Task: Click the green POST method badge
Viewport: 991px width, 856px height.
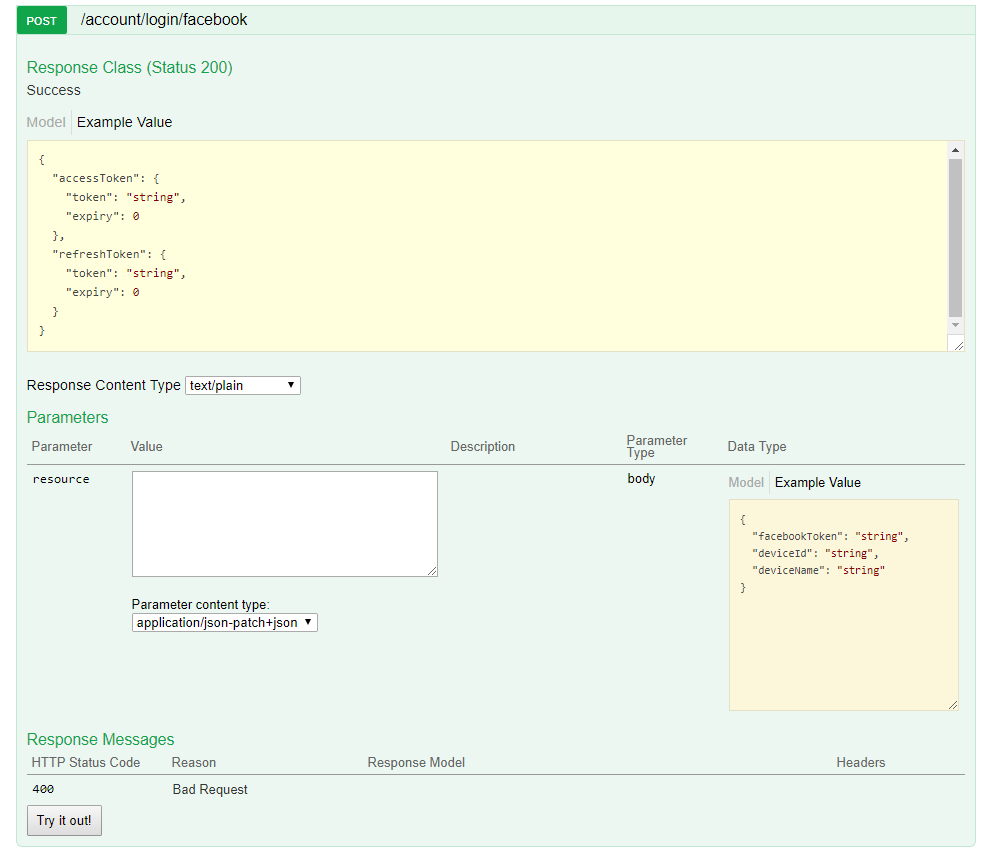Action: (x=42, y=21)
